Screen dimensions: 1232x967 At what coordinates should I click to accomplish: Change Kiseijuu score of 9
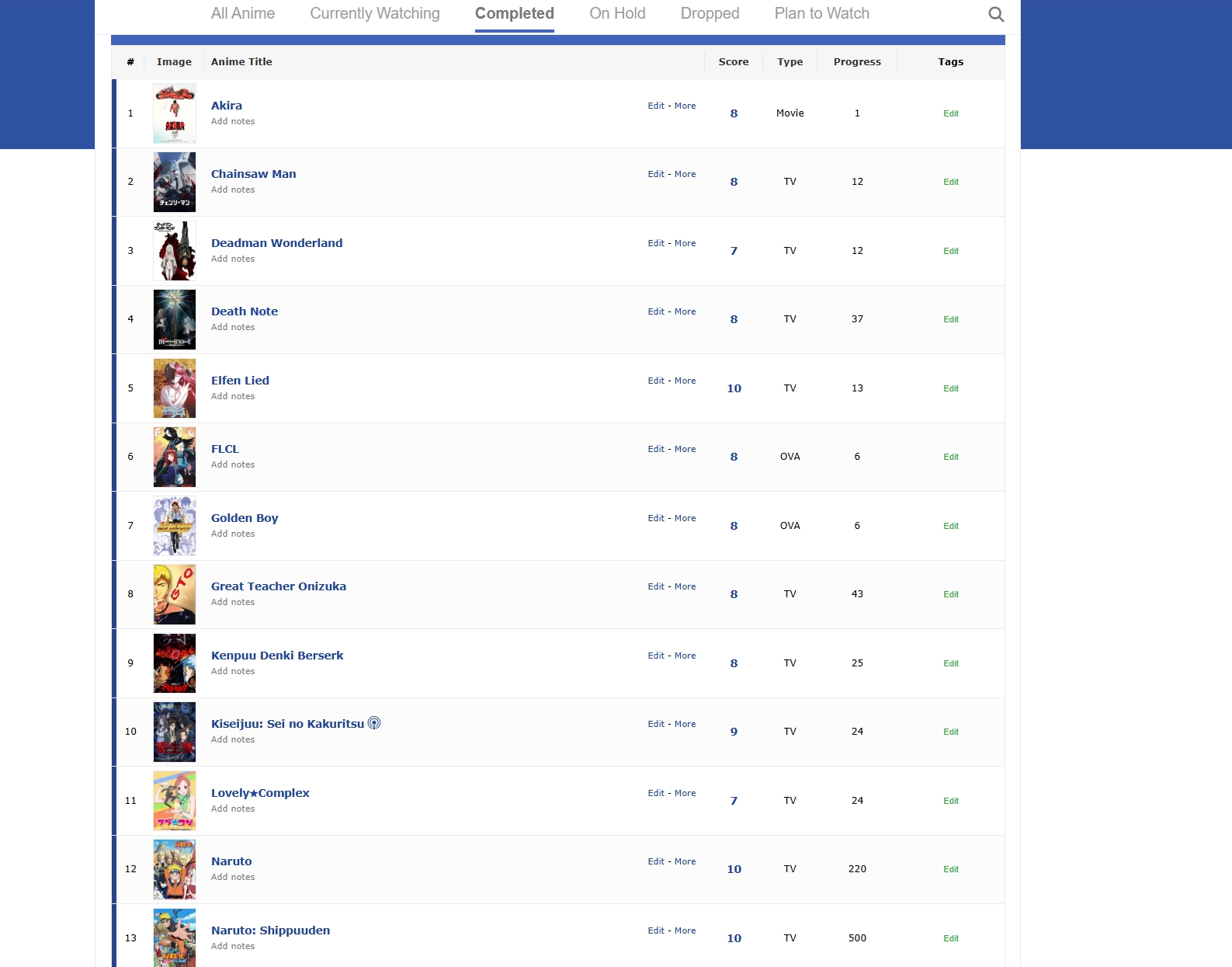[x=734, y=732]
